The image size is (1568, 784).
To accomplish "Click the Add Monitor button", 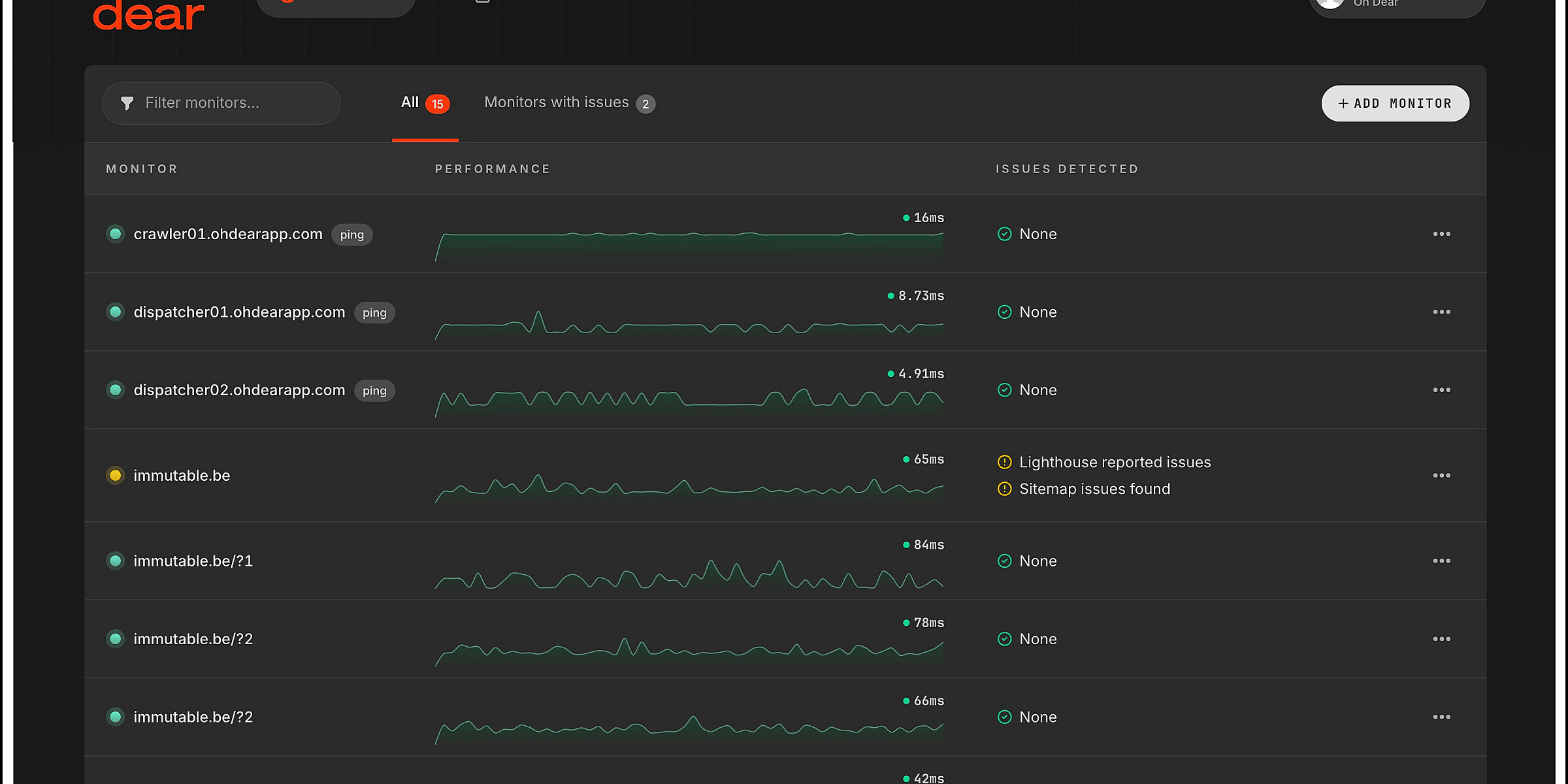I will pyautogui.click(x=1395, y=103).
